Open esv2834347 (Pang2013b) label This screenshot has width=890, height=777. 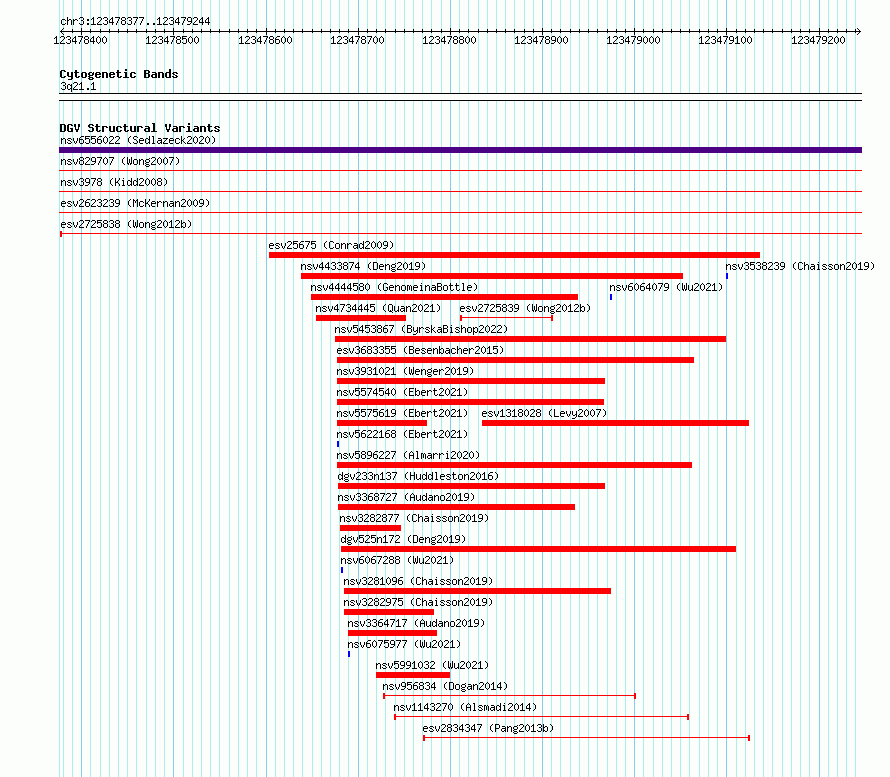tap(488, 728)
